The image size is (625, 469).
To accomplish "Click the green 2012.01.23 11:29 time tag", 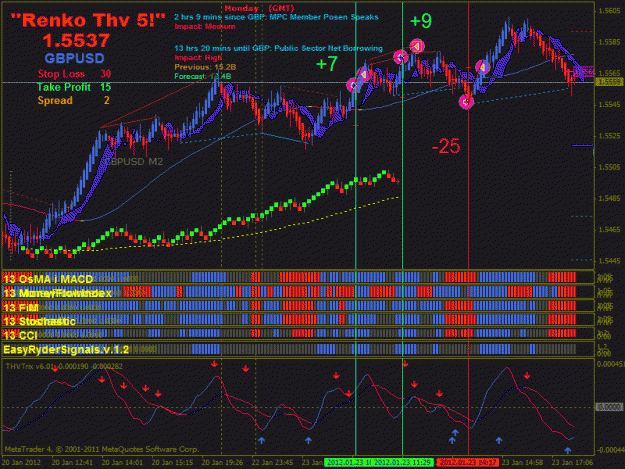I will [402, 463].
